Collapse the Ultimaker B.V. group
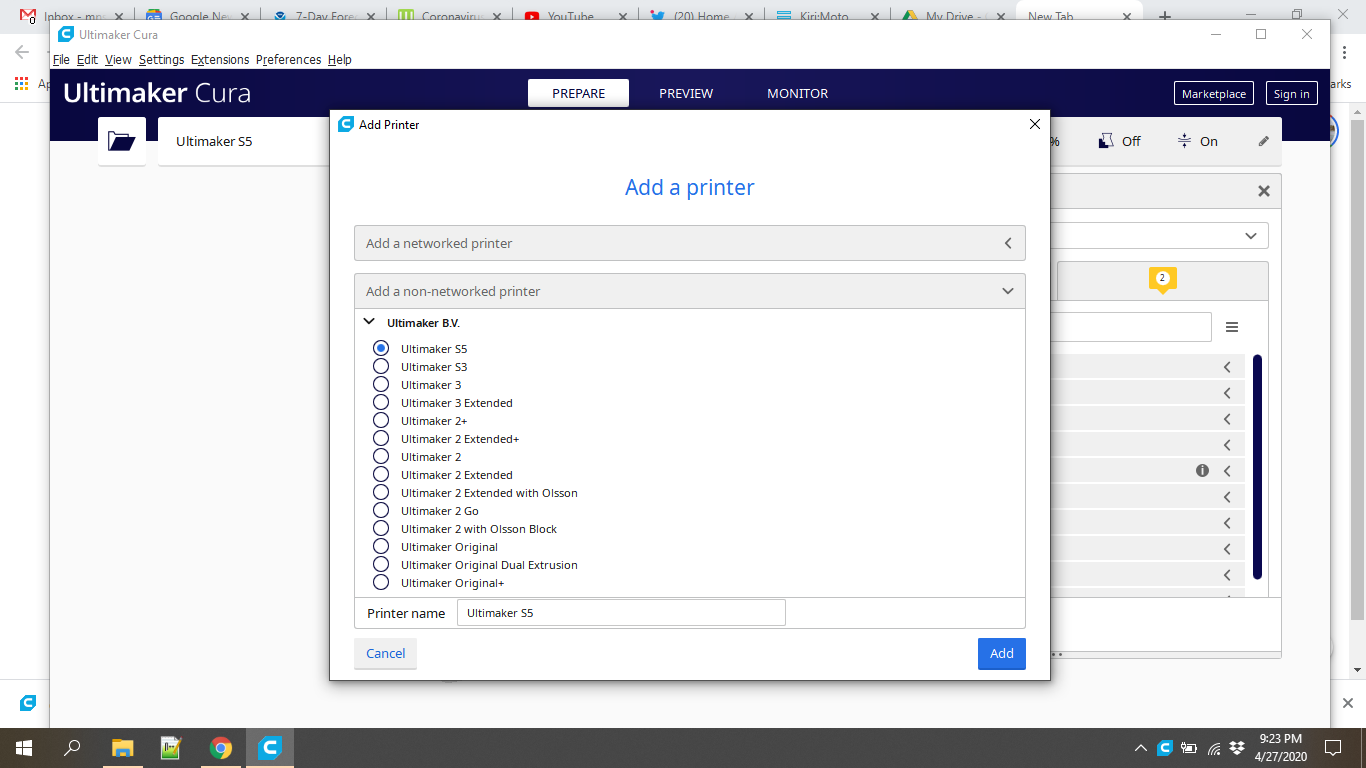The height and width of the screenshot is (768, 1366). point(369,322)
